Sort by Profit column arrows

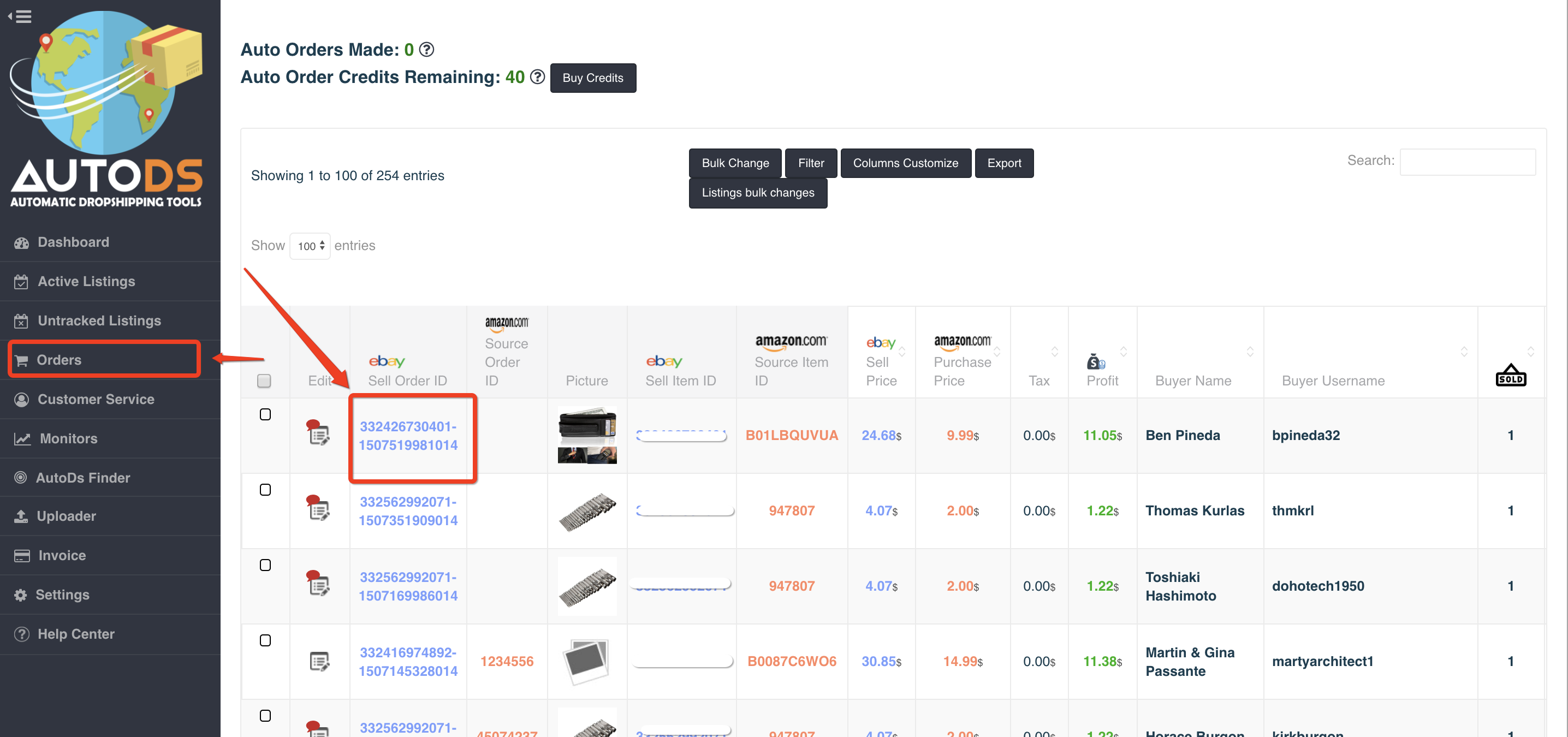coord(1124,352)
